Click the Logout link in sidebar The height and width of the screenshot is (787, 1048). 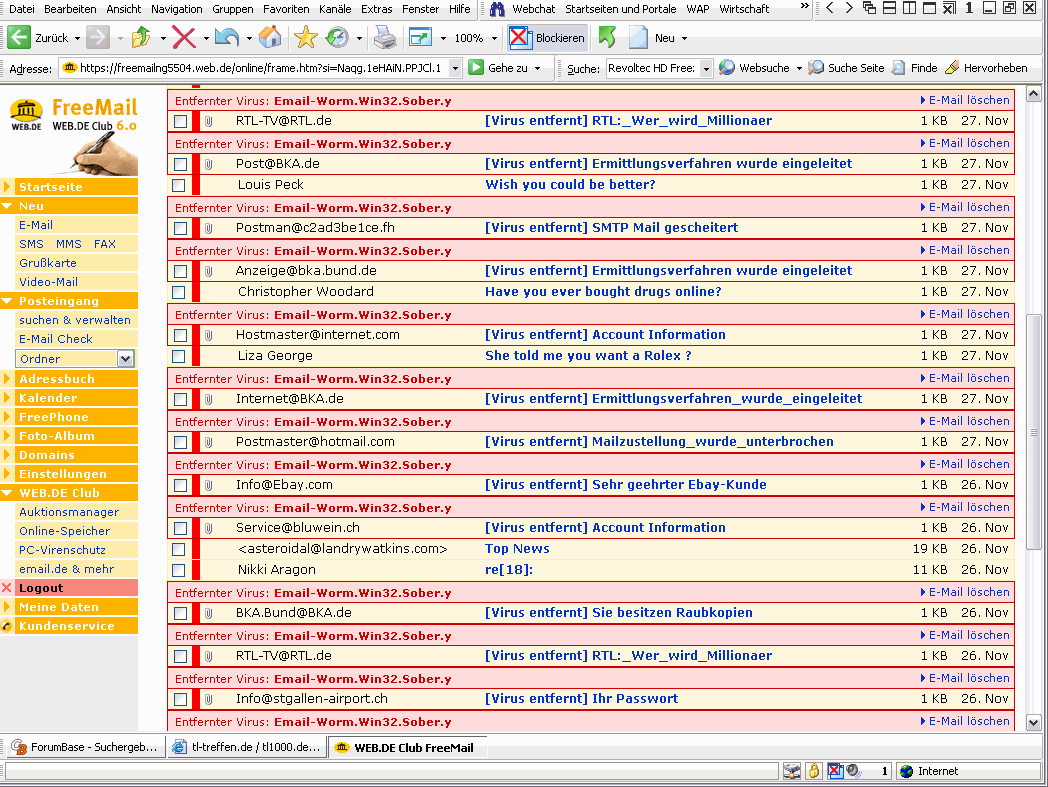(41, 588)
